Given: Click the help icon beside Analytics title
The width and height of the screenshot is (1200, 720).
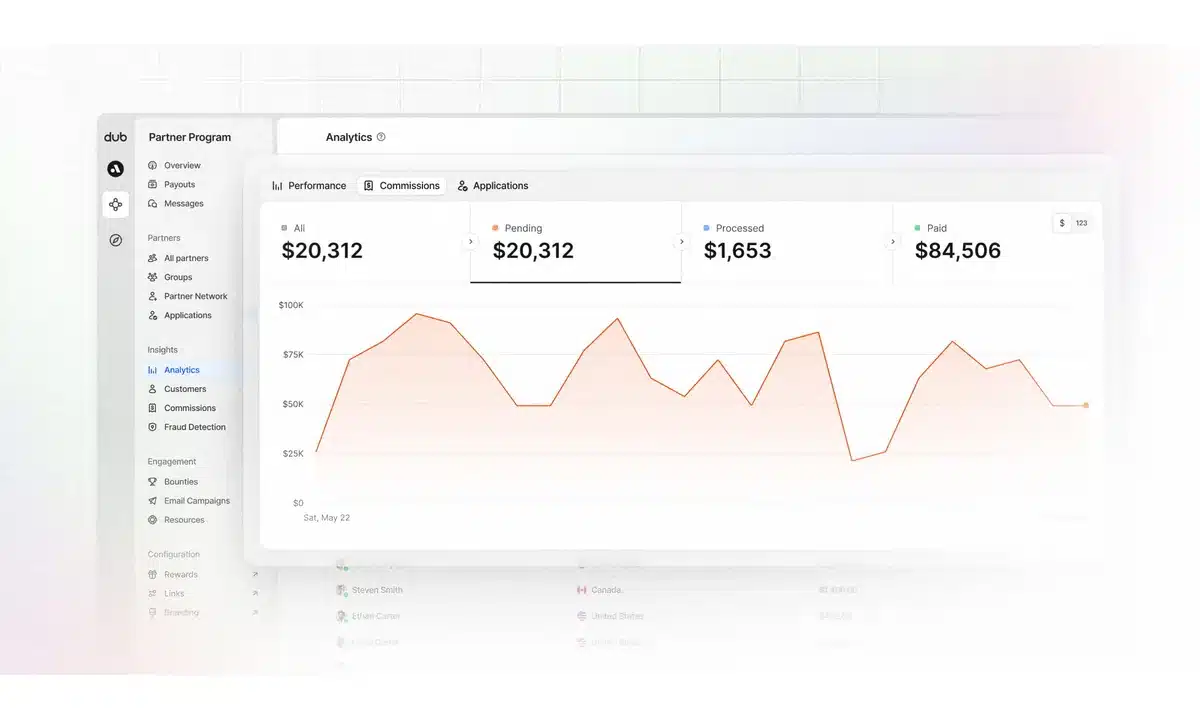Looking at the screenshot, I should (x=381, y=137).
